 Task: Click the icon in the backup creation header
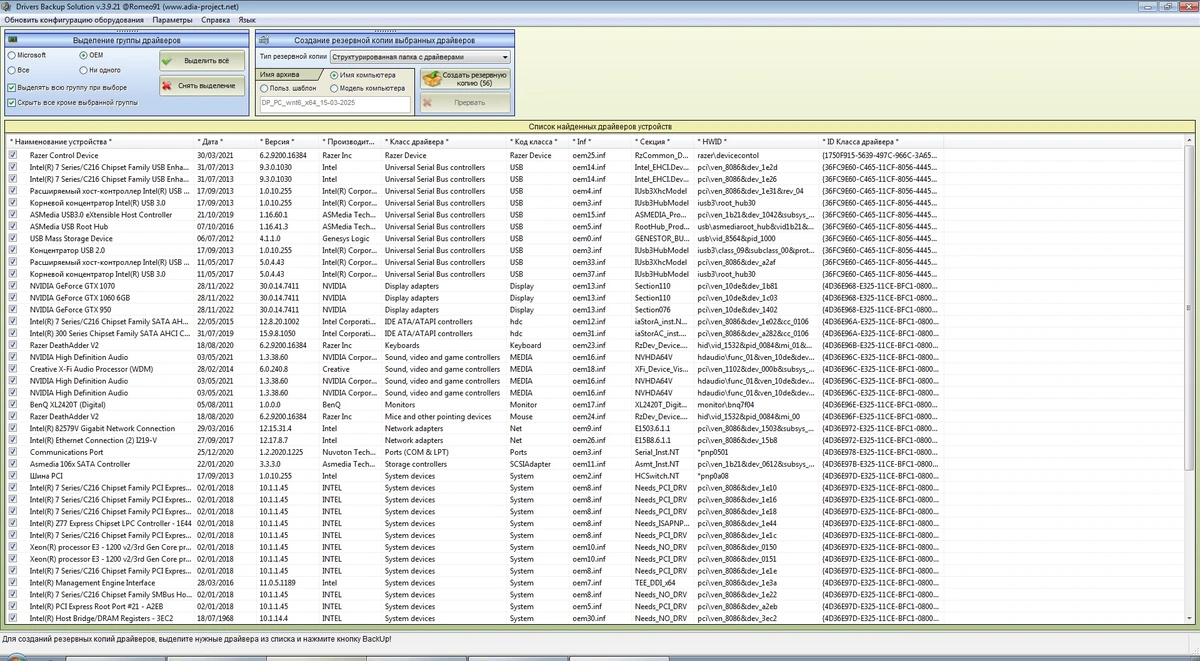[264, 40]
